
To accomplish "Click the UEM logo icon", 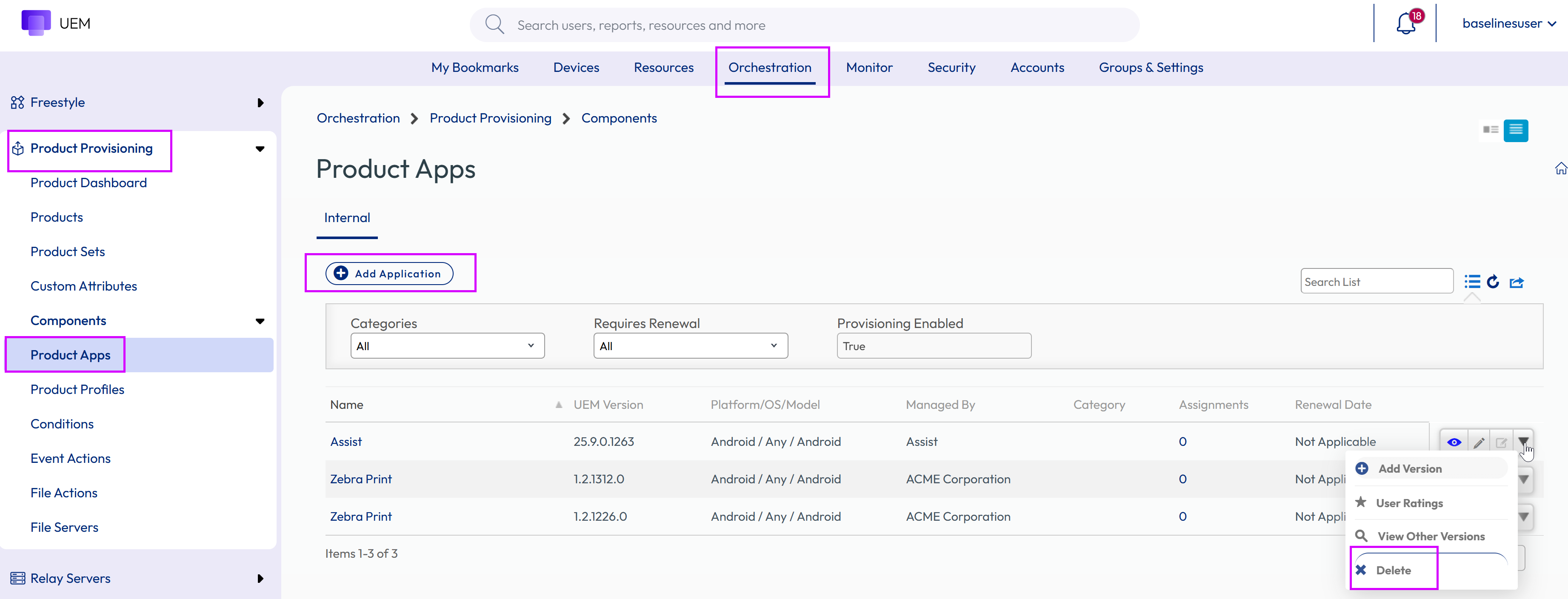I will coord(36,23).
